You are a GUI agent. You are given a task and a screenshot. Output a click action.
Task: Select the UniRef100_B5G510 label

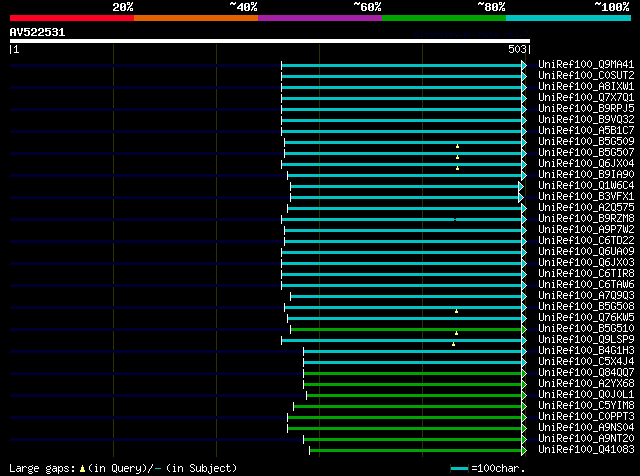(x=586, y=329)
